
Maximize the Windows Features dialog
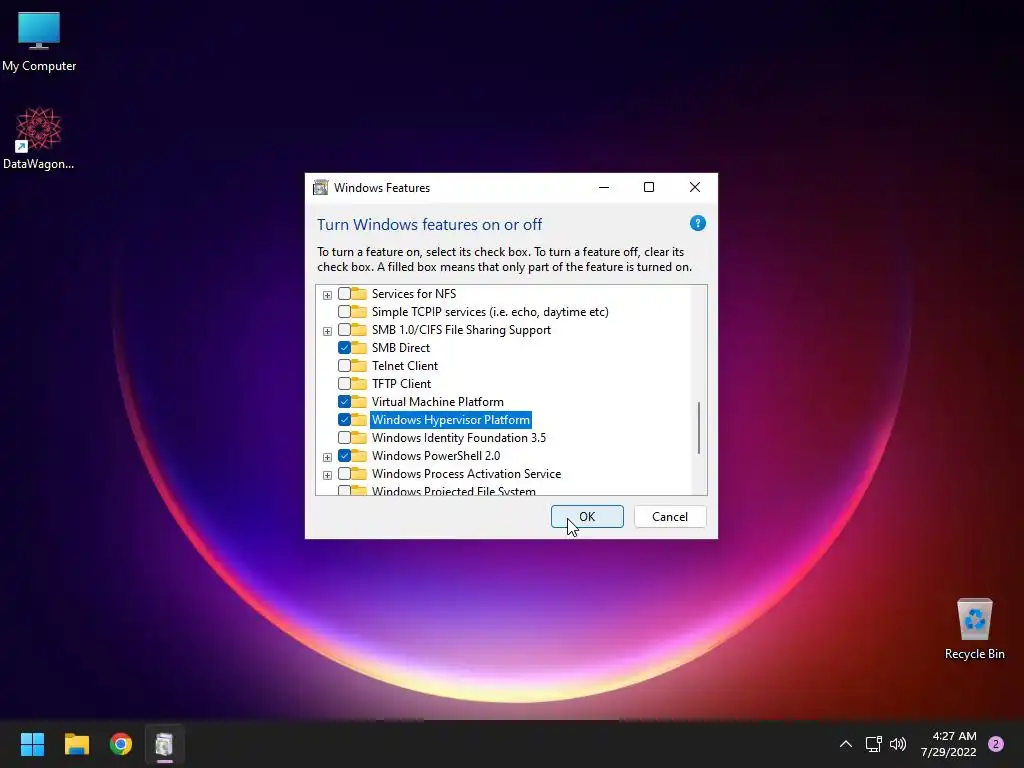648,187
